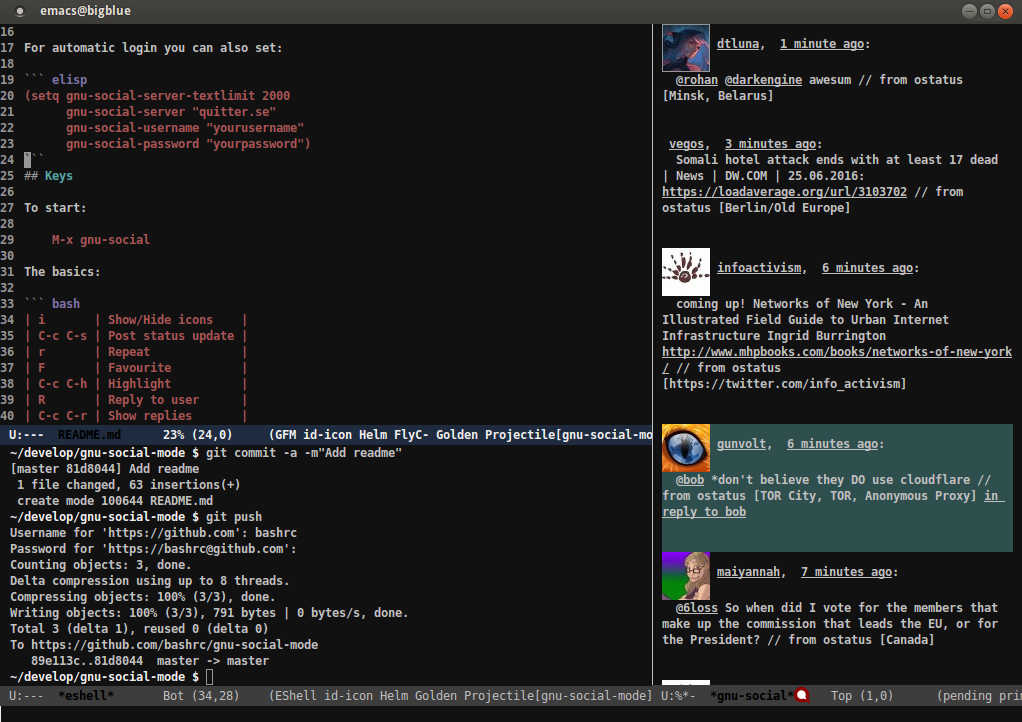This screenshot has height=722, width=1022.
Task: Open the maiyannah username link
Action: pyautogui.click(x=748, y=571)
